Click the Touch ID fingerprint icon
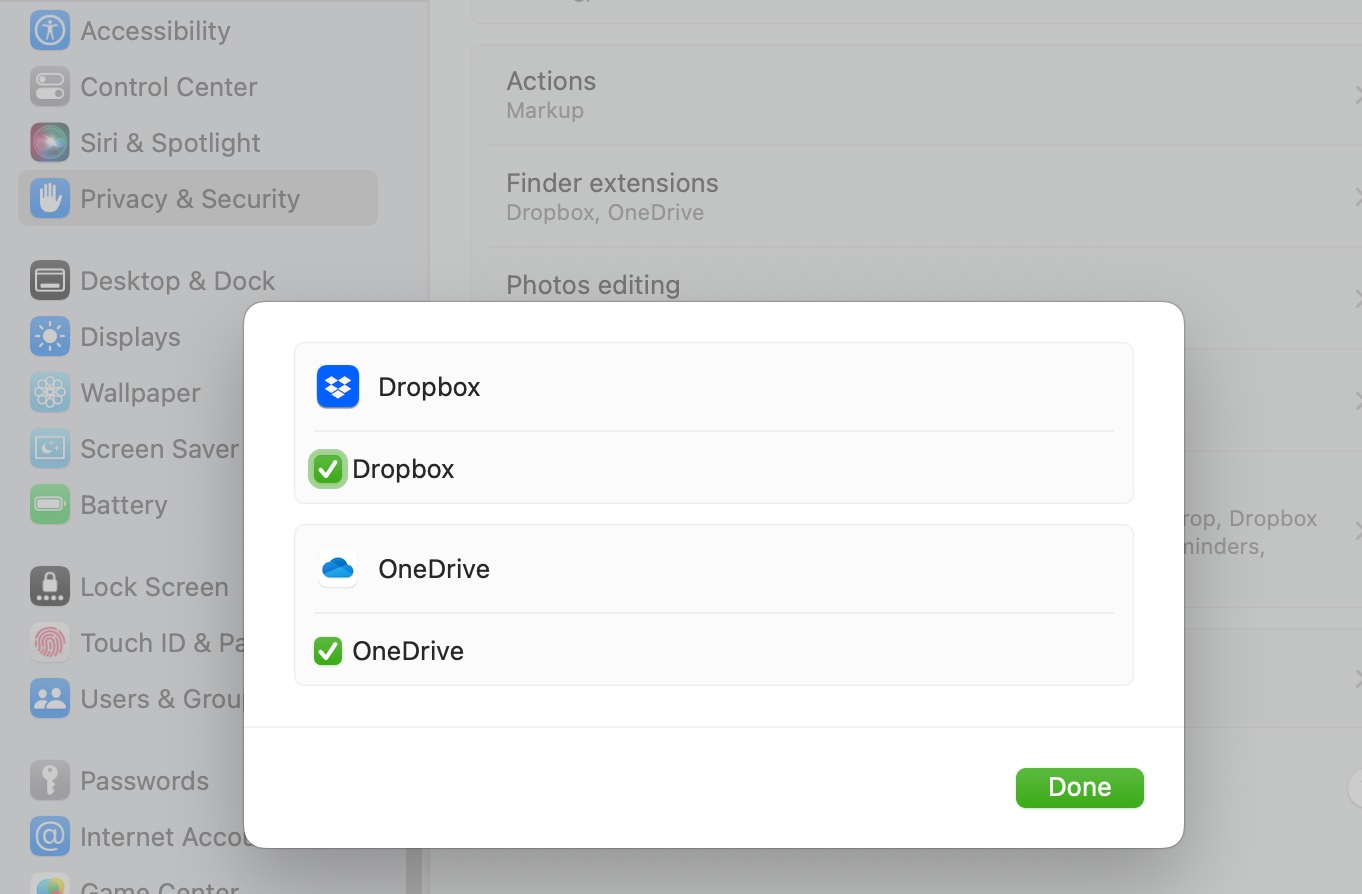This screenshot has height=894, width=1362. pyautogui.click(x=50, y=643)
